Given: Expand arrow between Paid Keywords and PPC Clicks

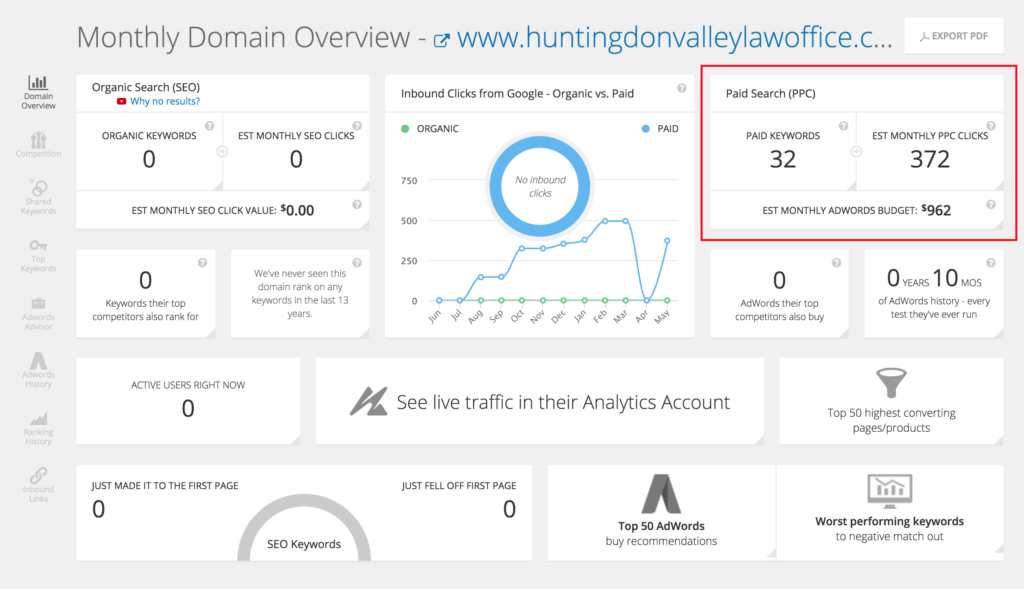Looking at the screenshot, I should [x=856, y=152].
